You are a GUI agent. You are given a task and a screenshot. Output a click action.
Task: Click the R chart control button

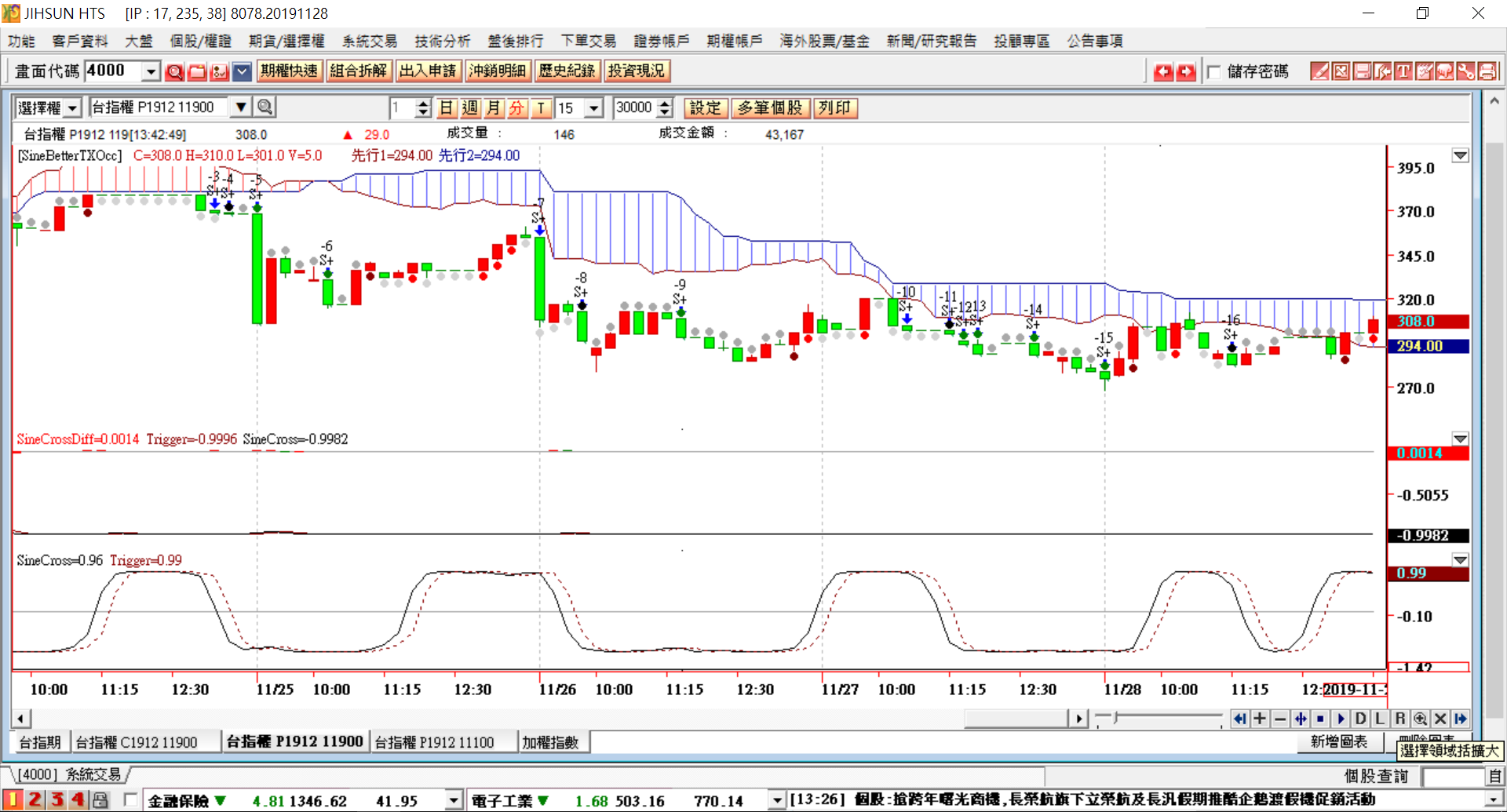click(x=1400, y=719)
